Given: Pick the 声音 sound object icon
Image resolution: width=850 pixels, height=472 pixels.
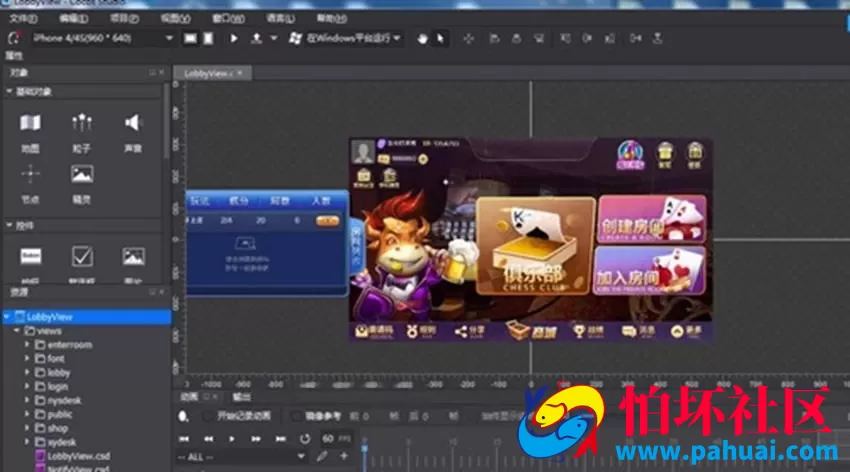Looking at the screenshot, I should [133, 123].
